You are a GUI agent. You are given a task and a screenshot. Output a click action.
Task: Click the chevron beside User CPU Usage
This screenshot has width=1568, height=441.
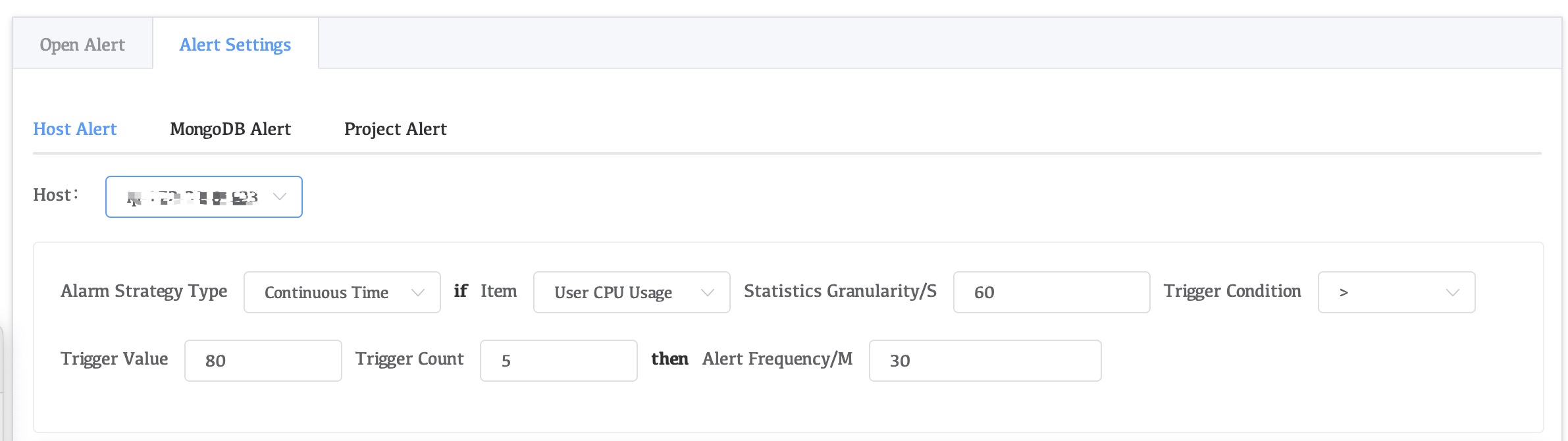(708, 292)
